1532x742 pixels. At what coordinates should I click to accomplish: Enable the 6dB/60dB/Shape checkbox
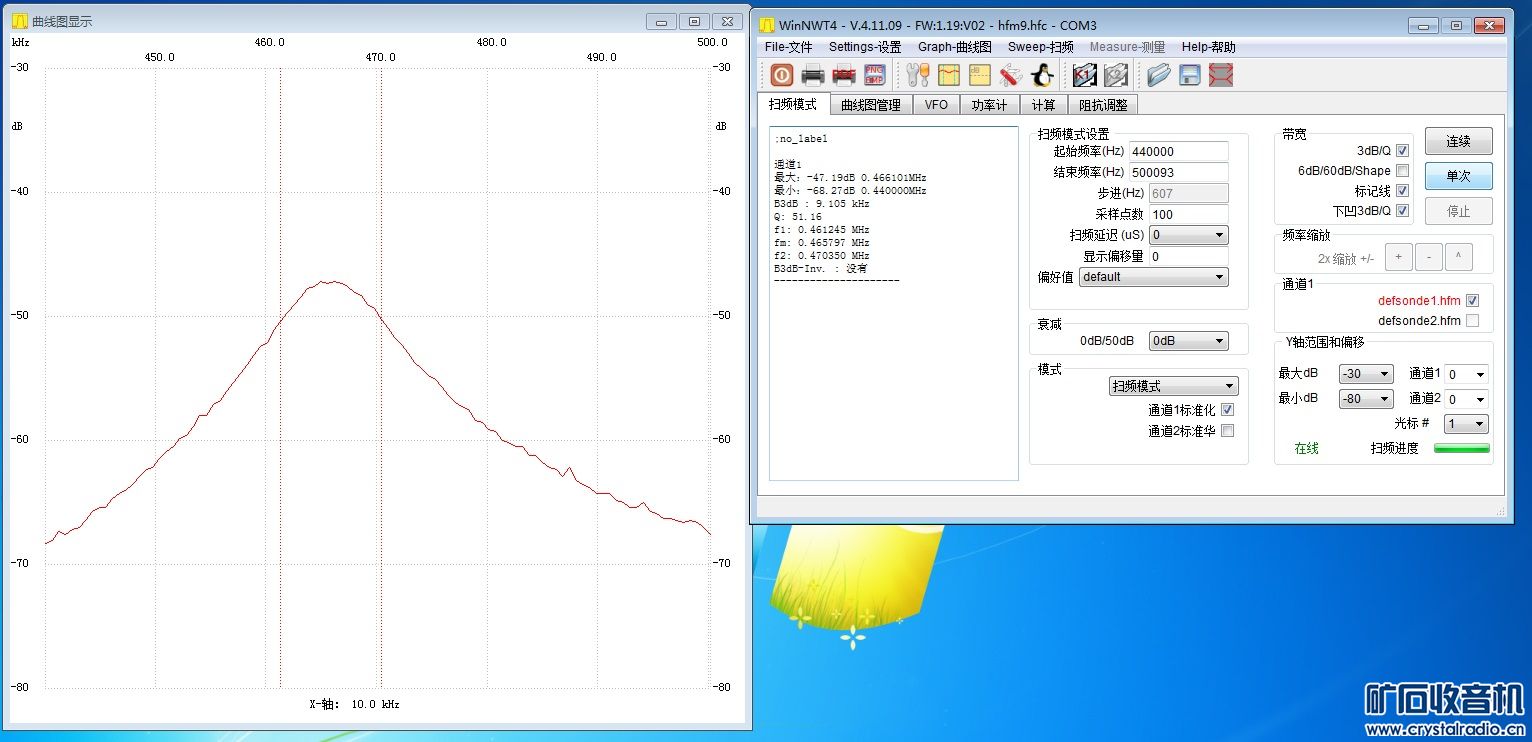click(1402, 171)
